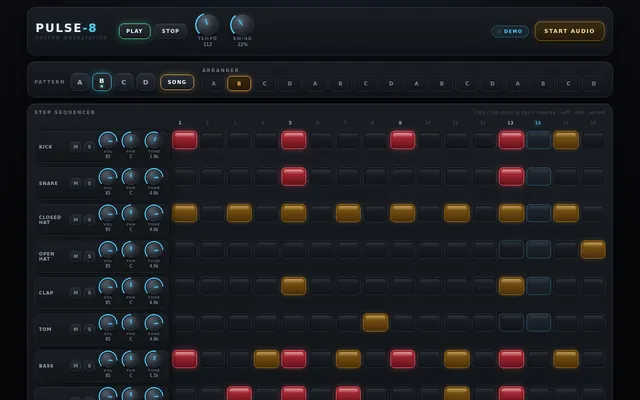Toggle the SNARE pad on step 13
The height and width of the screenshot is (400, 640).
point(511,177)
